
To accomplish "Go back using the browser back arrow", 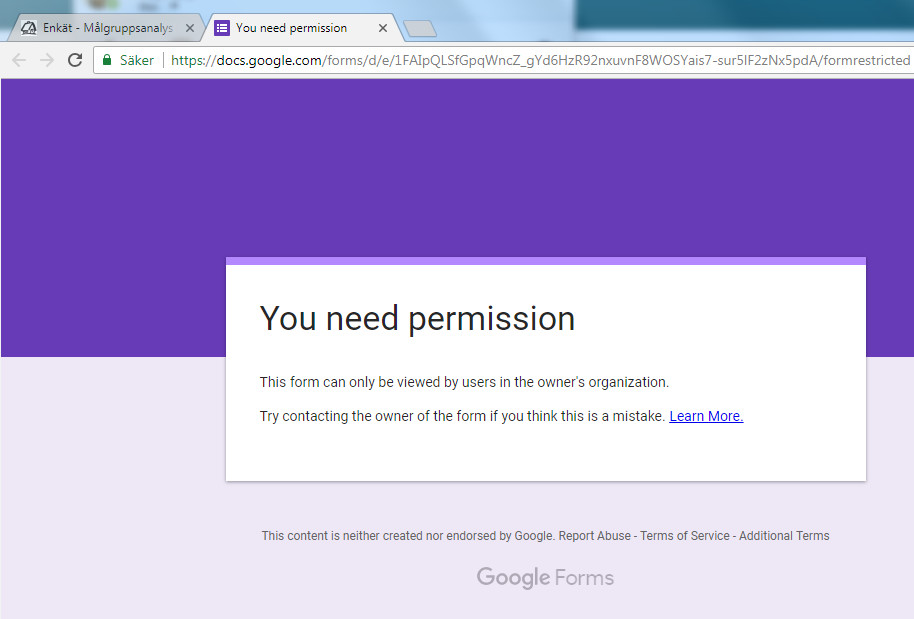I will [18, 60].
